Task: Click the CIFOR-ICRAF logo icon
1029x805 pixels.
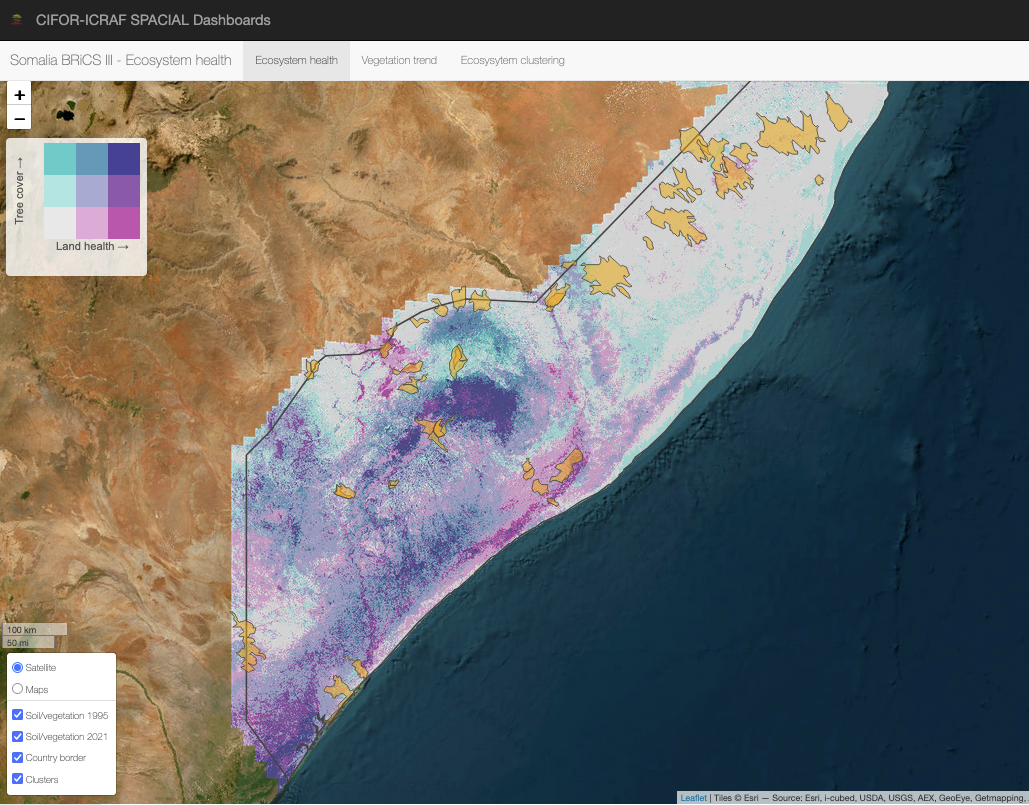Action: tap(17, 20)
